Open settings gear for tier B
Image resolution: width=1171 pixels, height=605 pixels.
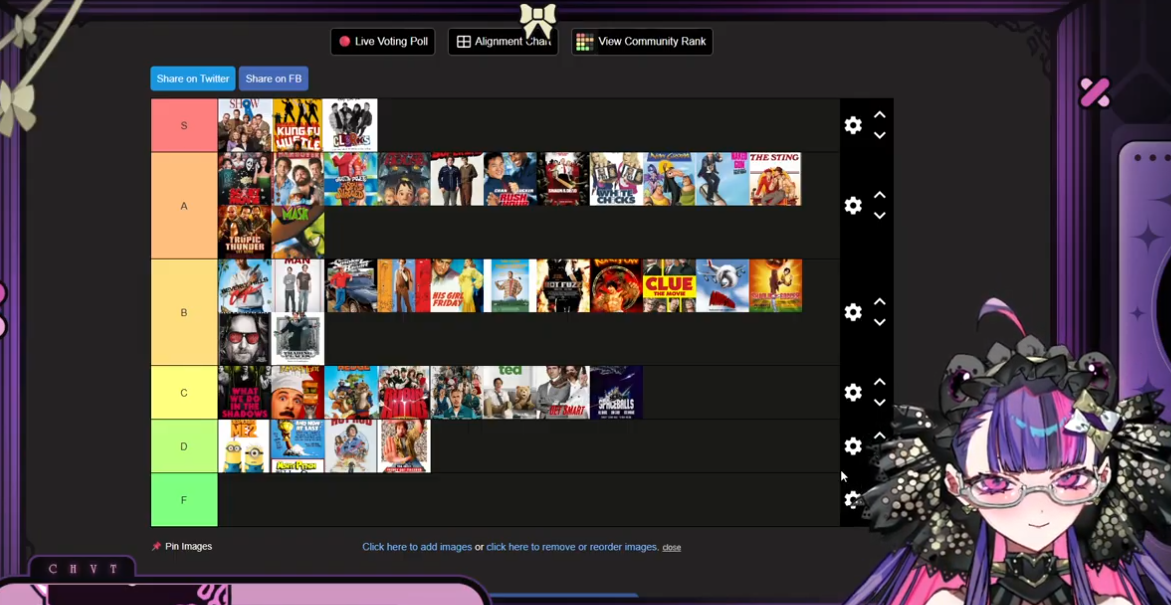853,312
